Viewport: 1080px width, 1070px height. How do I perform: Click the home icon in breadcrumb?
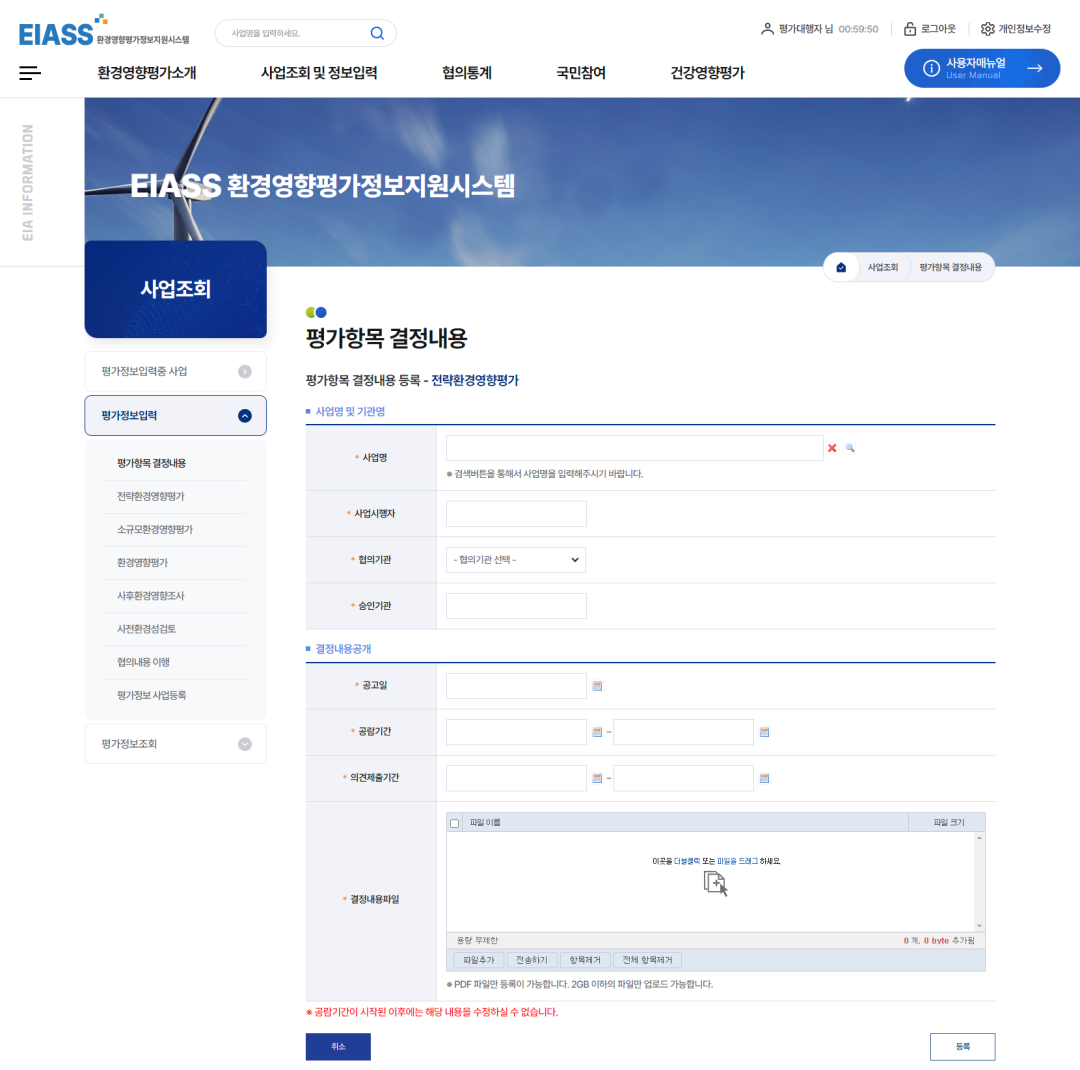coord(841,268)
